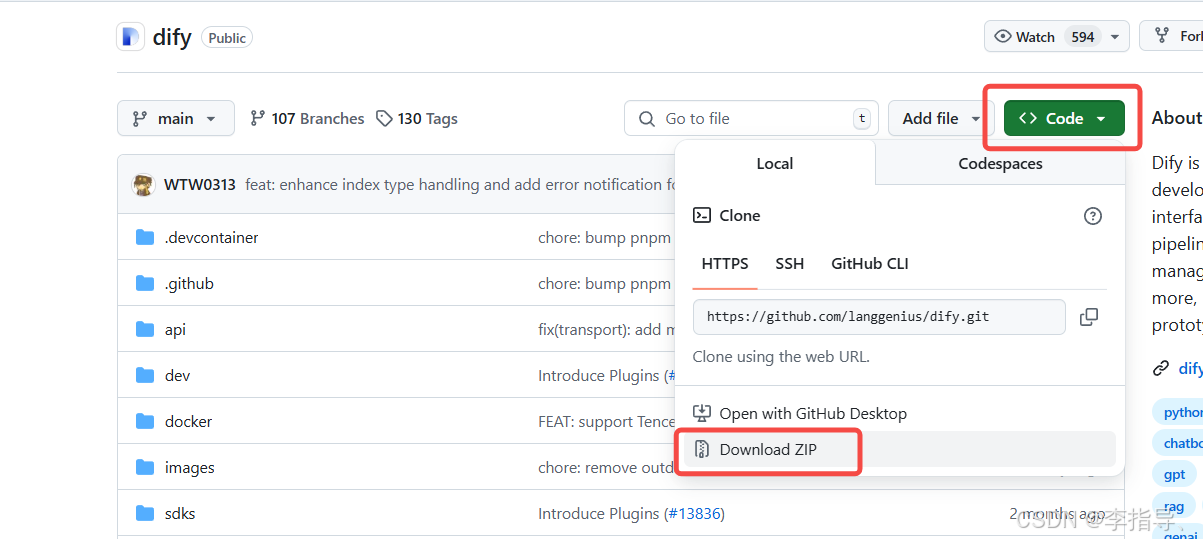Open the .devcontainer row commit message
1203x539 pixels.
click(606, 238)
